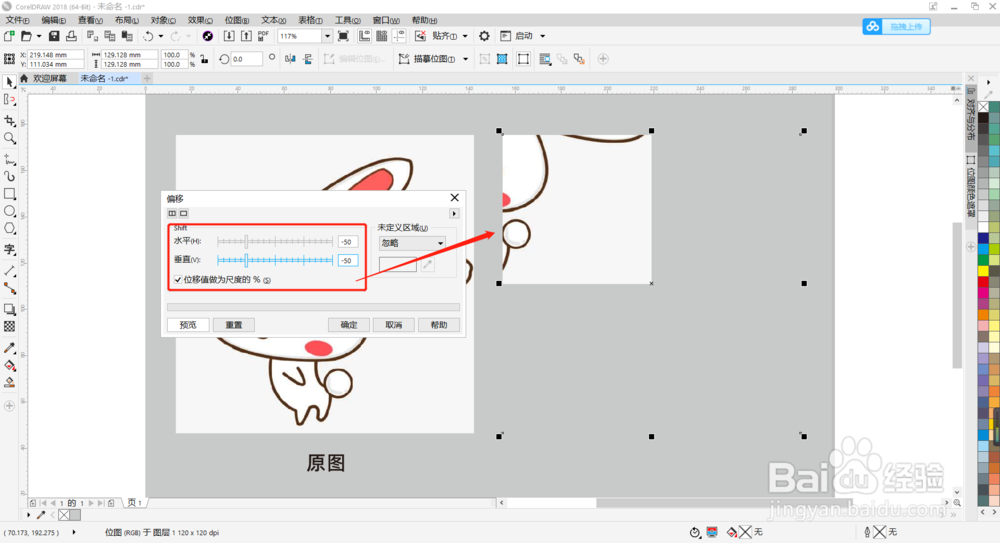Select the Shape edit tool
The width and height of the screenshot is (1000, 543).
(x=10, y=100)
